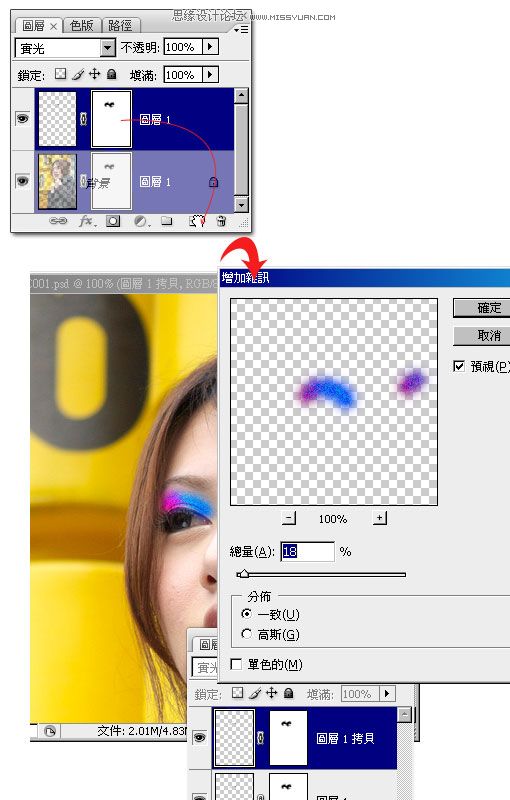Toggle the 預視(P) preview checkbox
The width and height of the screenshot is (510, 800).
coord(459,366)
